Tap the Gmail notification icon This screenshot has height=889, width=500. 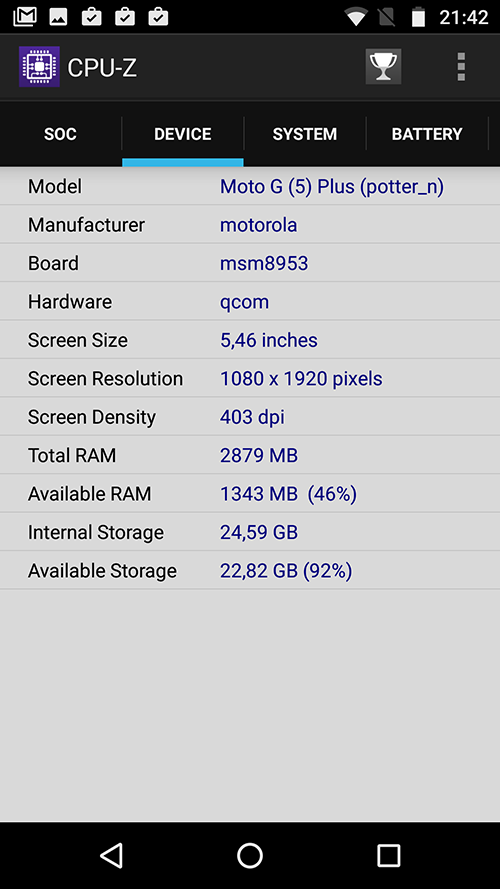[25, 16]
